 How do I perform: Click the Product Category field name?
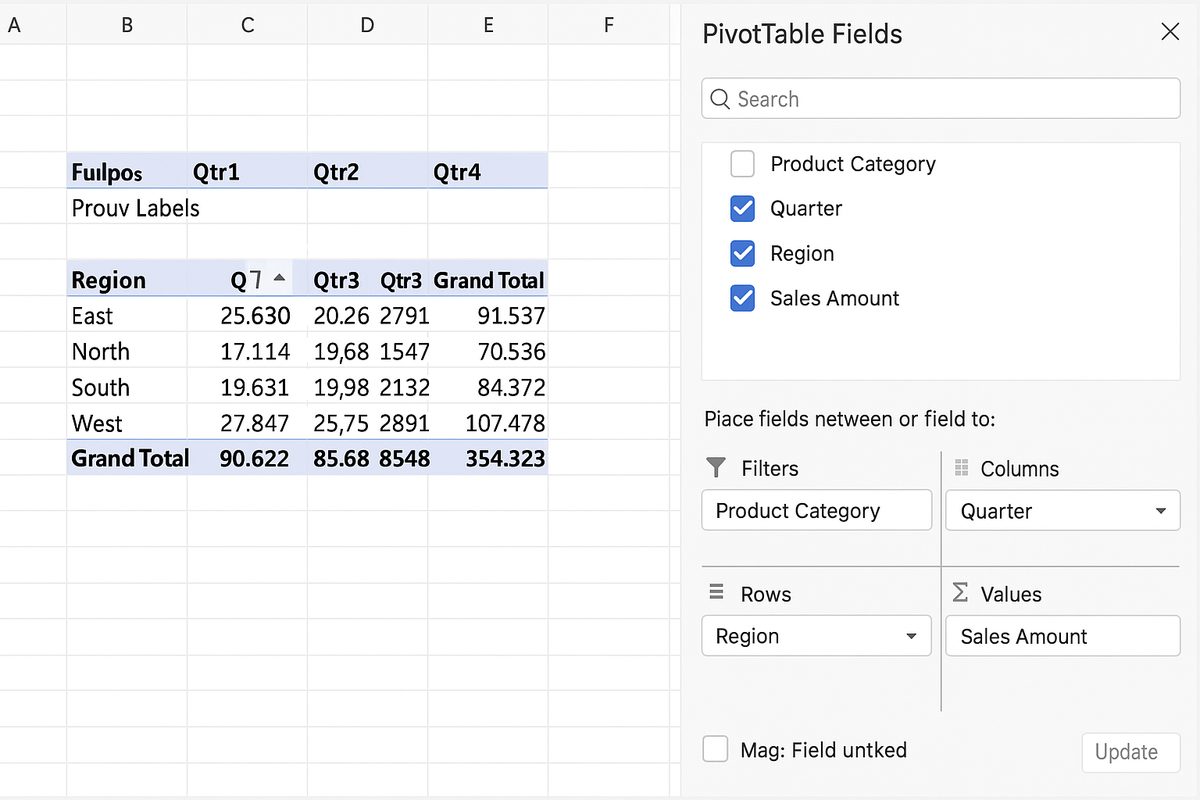[853, 163]
